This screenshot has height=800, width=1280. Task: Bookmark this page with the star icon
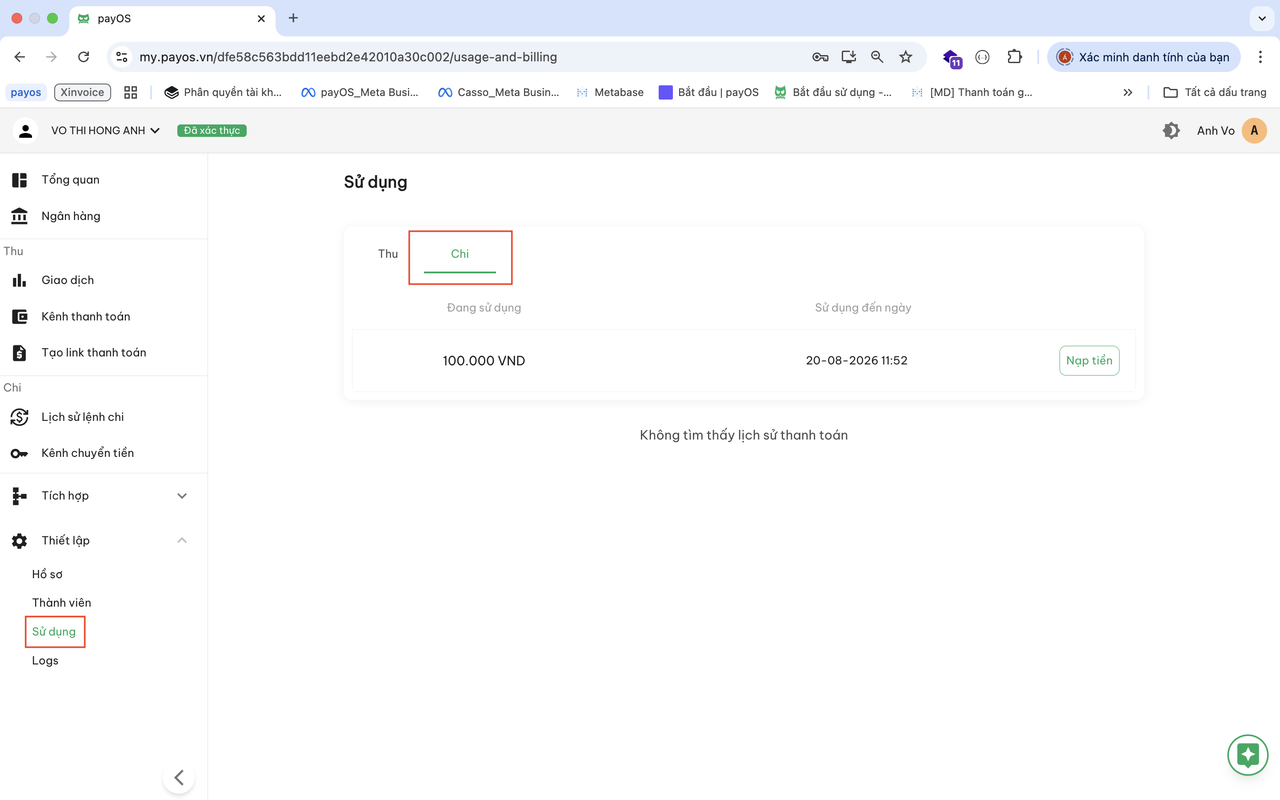(906, 57)
